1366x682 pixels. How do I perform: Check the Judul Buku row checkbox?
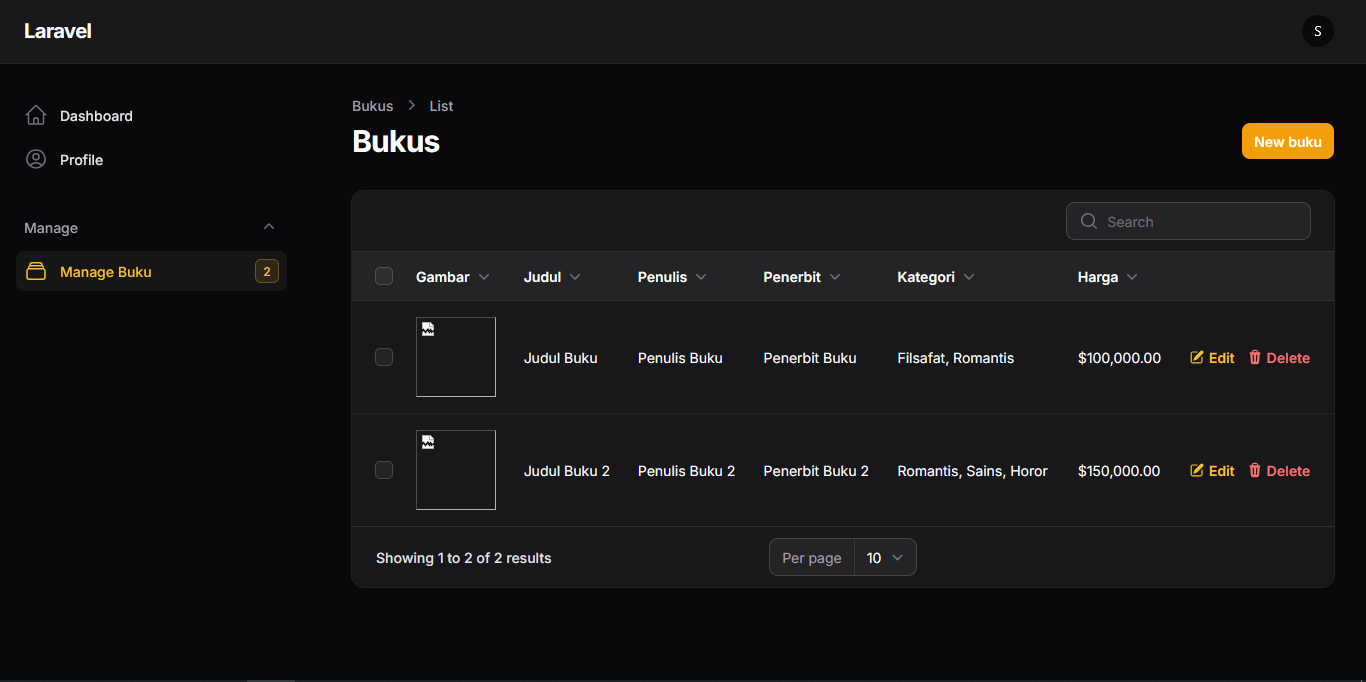tap(384, 357)
